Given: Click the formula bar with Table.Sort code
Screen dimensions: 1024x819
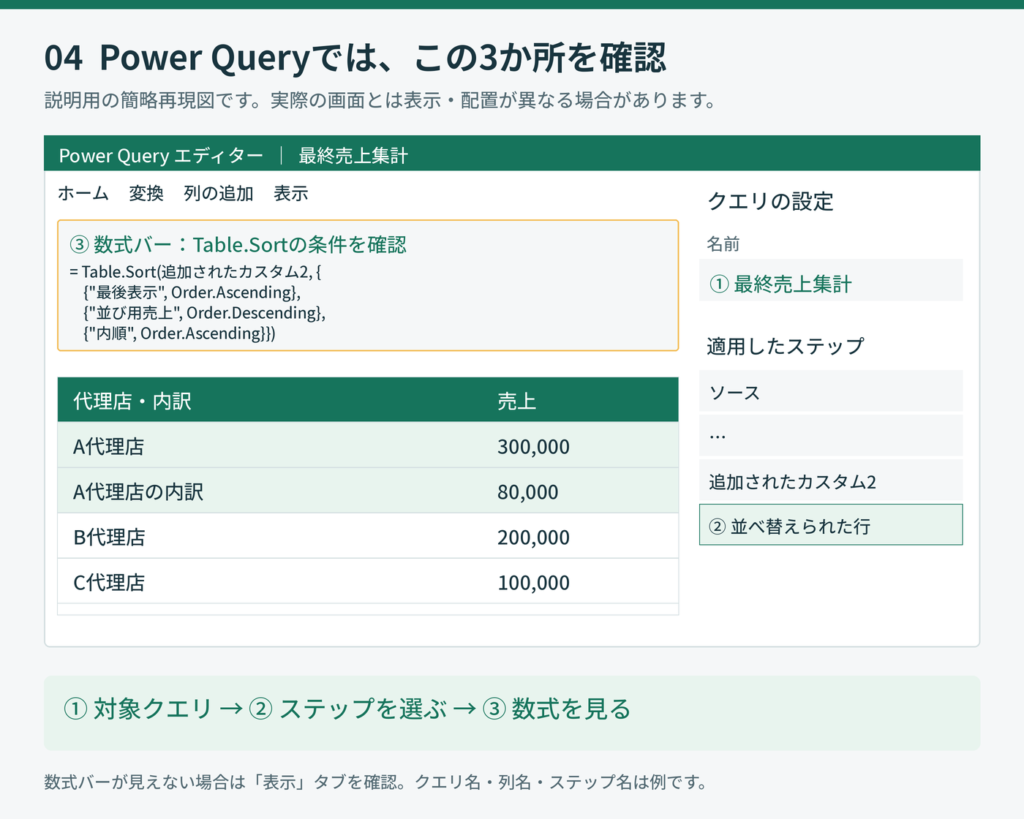Looking at the screenshot, I should [368, 285].
